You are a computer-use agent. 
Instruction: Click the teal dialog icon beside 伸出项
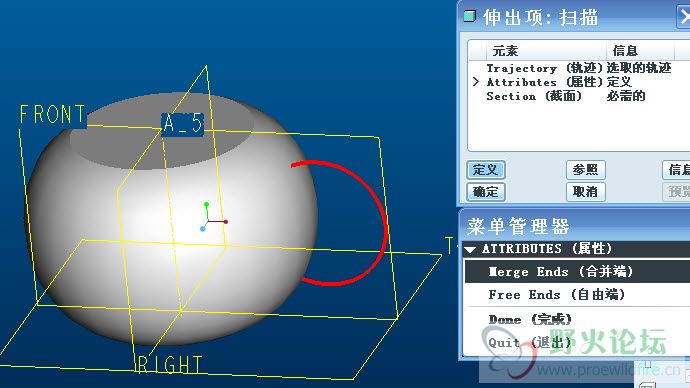(x=470, y=16)
